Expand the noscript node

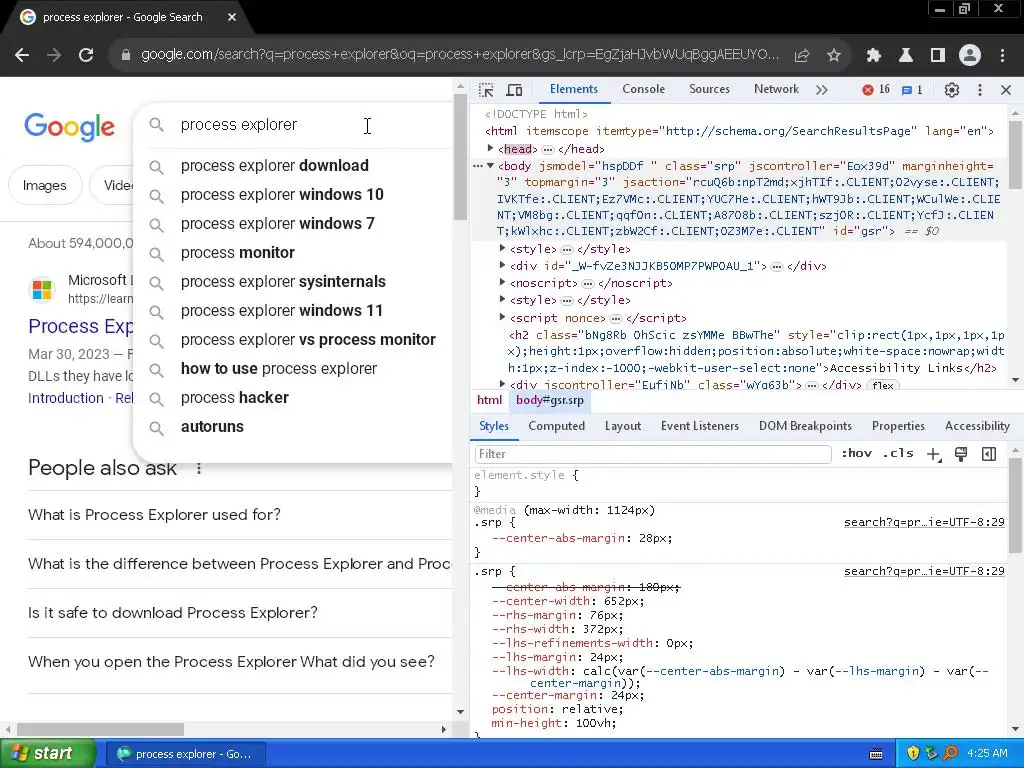pos(502,283)
